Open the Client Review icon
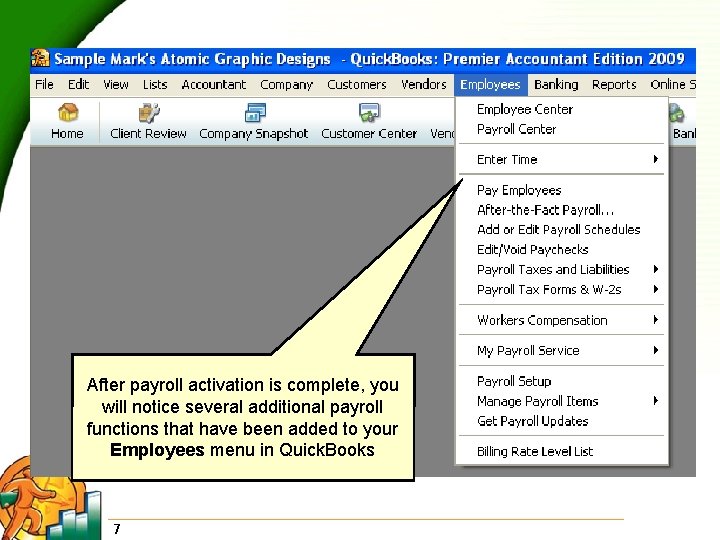The image size is (720, 540). click(149, 113)
